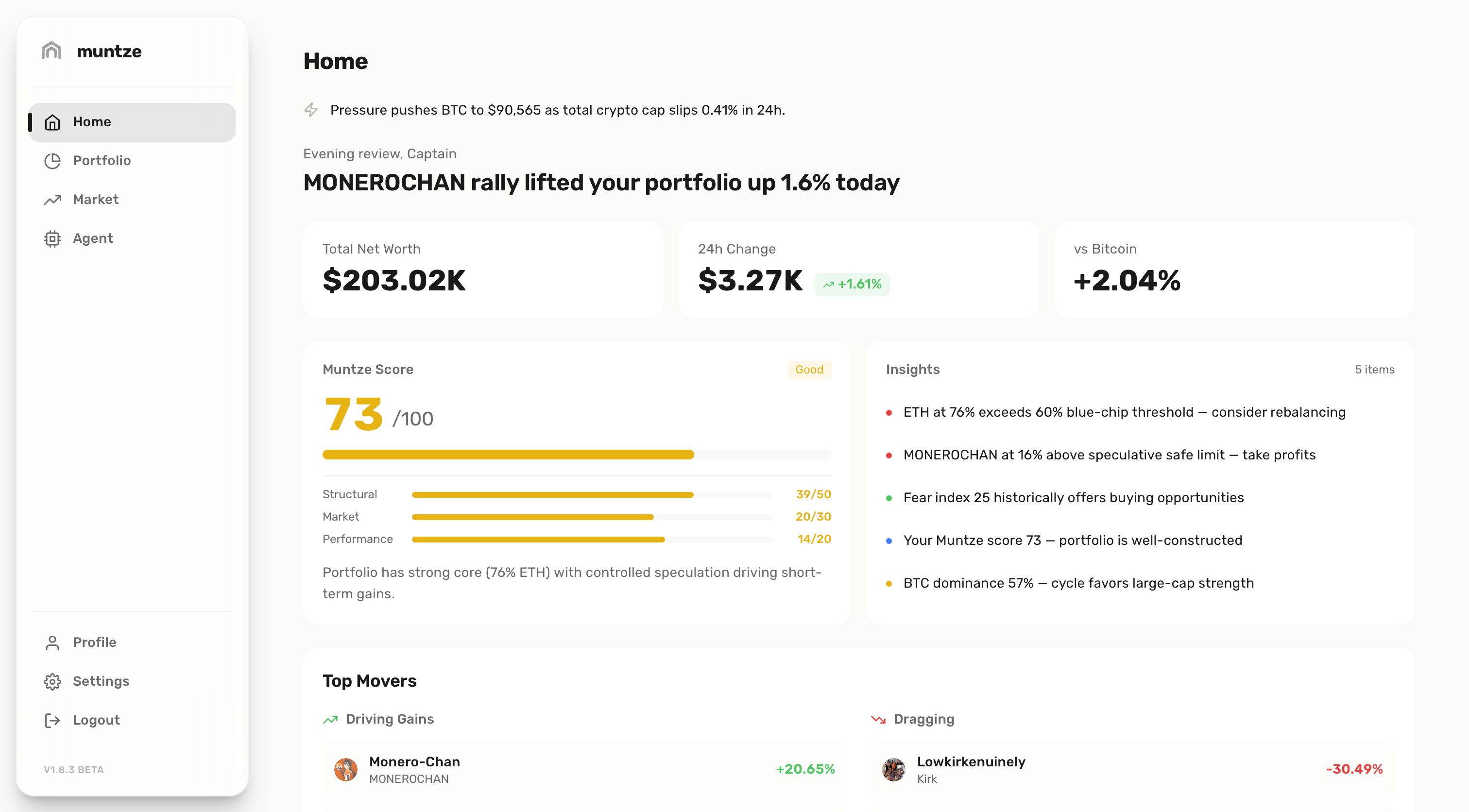1469x812 pixels.
Task: Click the Agent chip icon
Action: [52, 238]
